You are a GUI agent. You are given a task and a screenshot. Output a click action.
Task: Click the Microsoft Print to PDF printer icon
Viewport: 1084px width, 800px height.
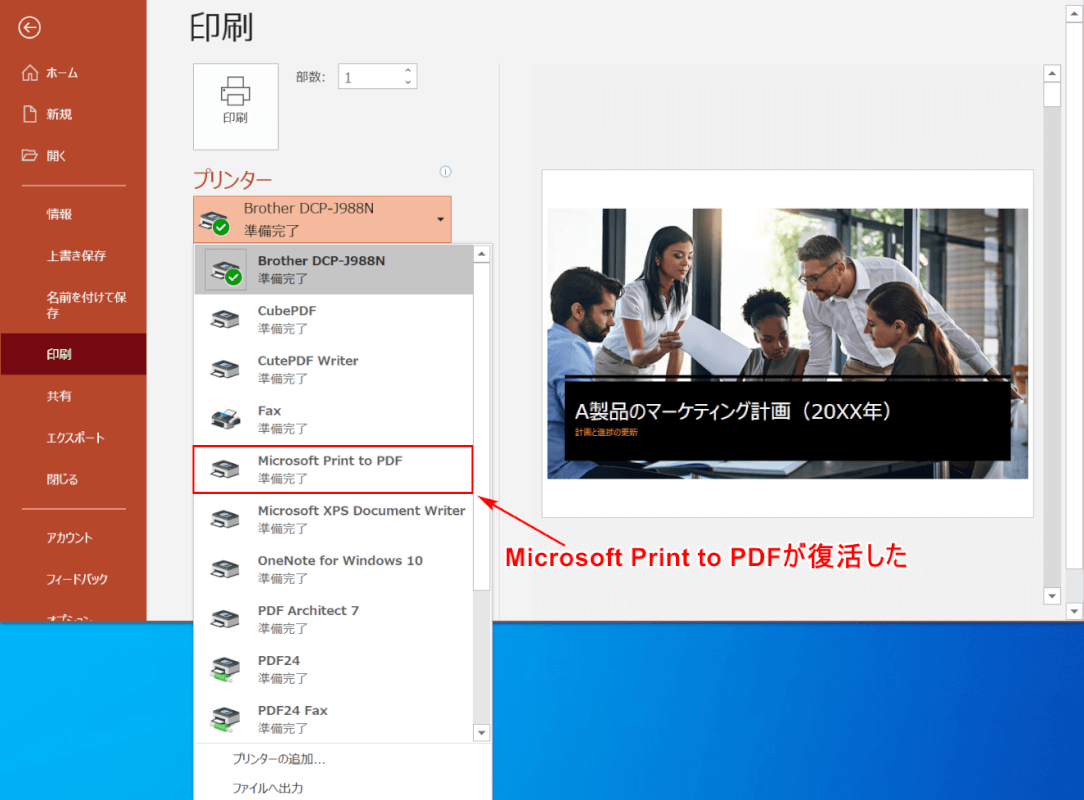pyautogui.click(x=224, y=468)
